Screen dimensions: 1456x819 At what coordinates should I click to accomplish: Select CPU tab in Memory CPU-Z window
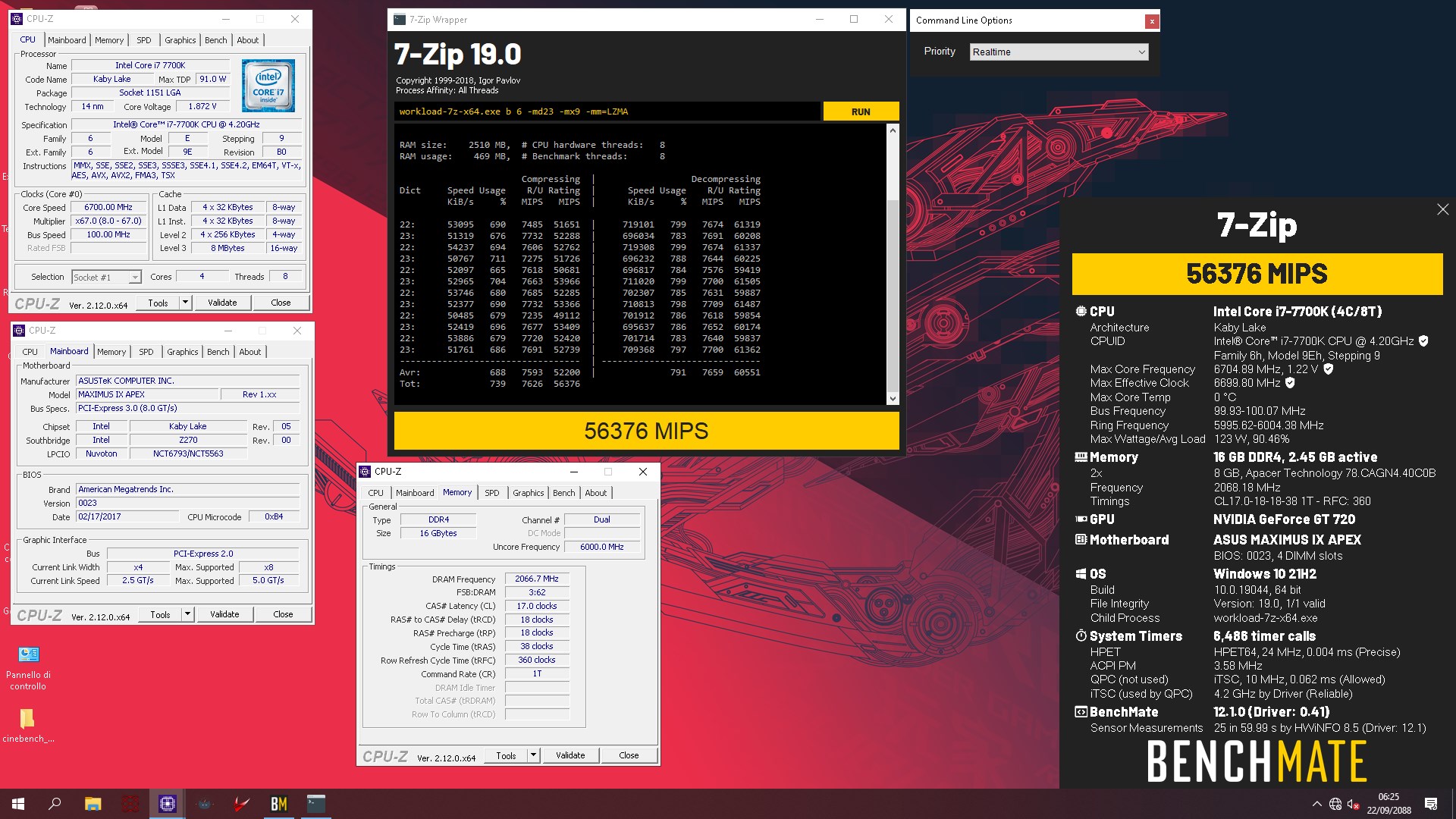[376, 493]
